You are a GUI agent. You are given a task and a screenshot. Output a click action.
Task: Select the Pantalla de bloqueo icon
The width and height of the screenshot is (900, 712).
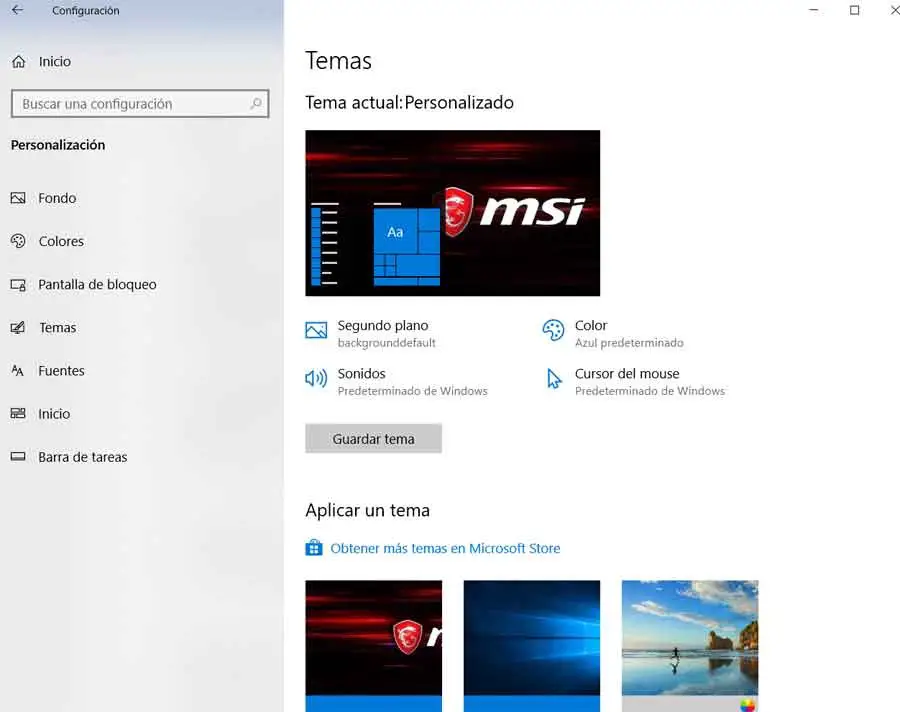18,285
